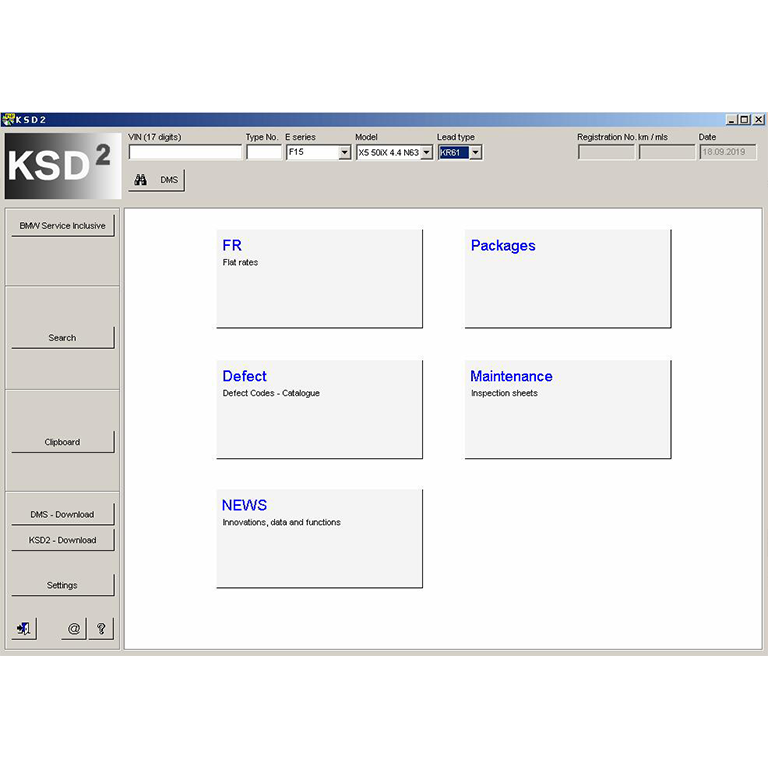
Task: Select the X5 50iX 4.4 N63 model value
Action: [389, 152]
